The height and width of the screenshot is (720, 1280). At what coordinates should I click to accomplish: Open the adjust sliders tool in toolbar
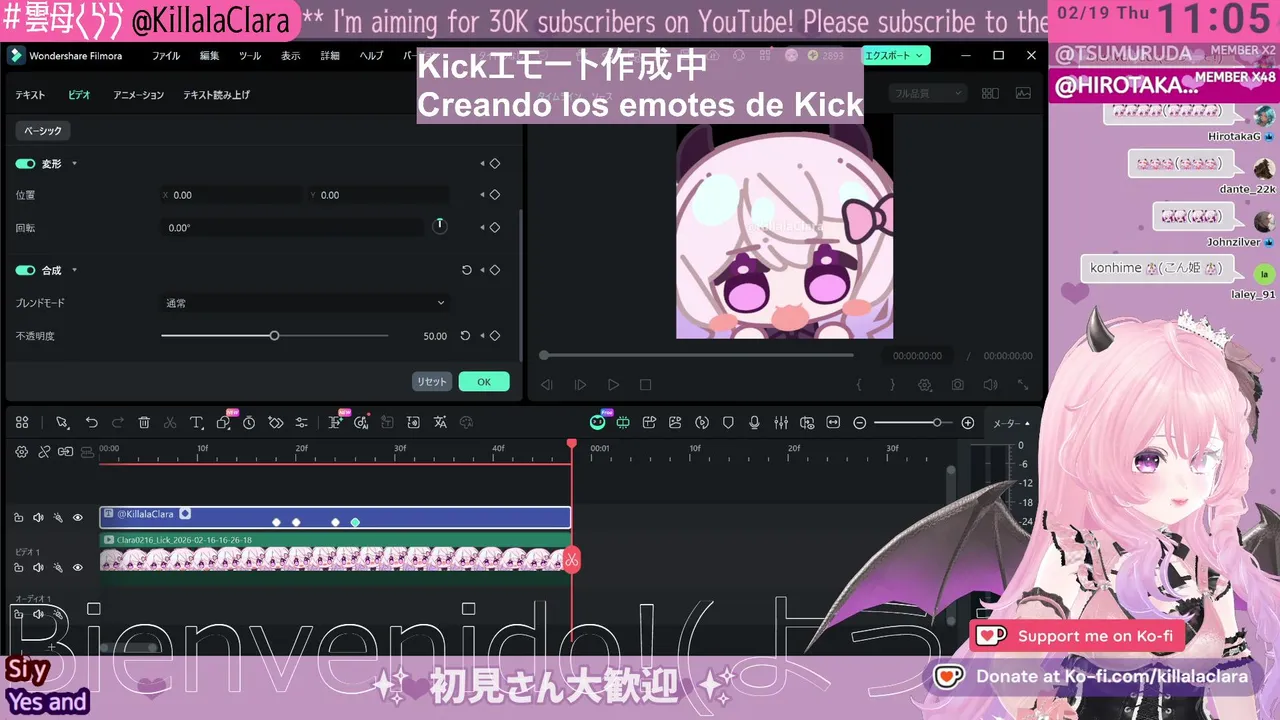pyautogui.click(x=301, y=423)
